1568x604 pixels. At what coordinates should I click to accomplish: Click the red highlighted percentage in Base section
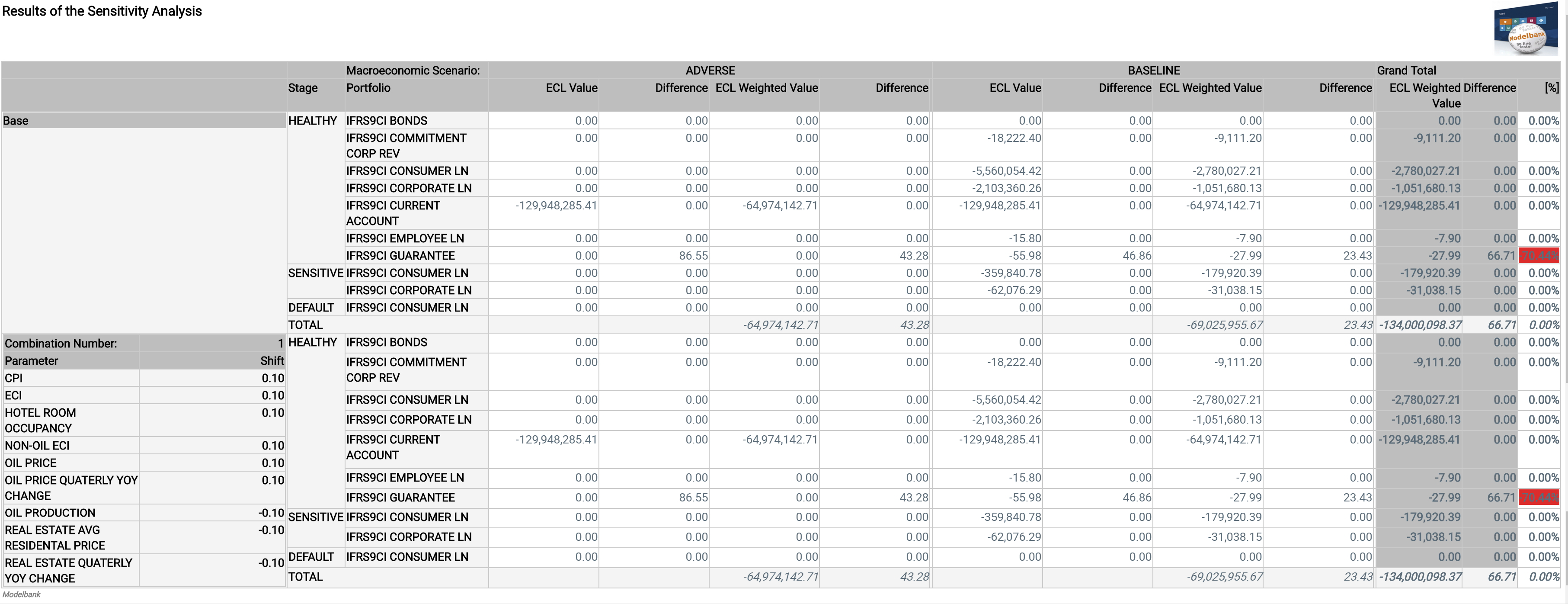1539,256
